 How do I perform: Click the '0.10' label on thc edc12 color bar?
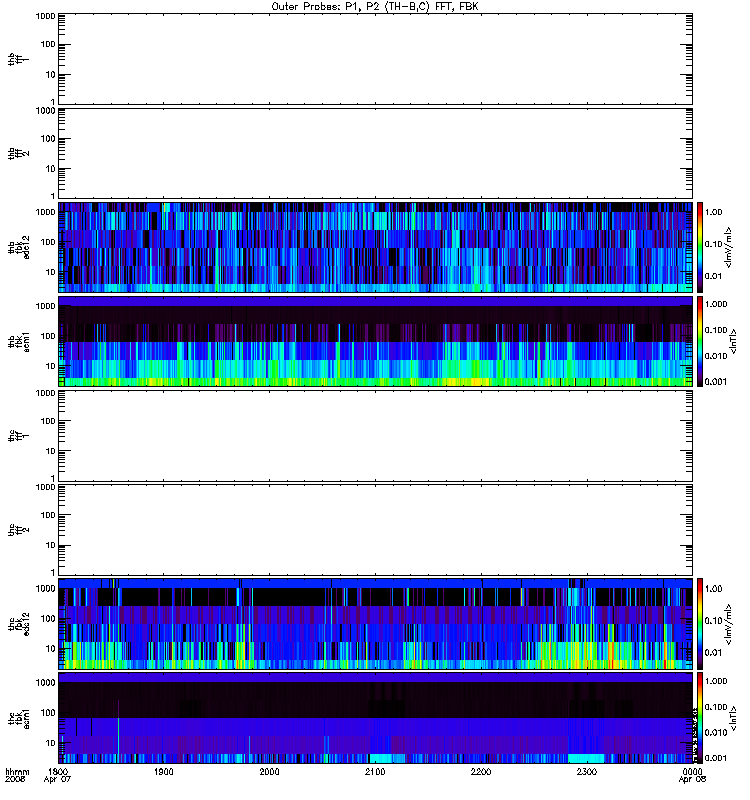pos(713,620)
